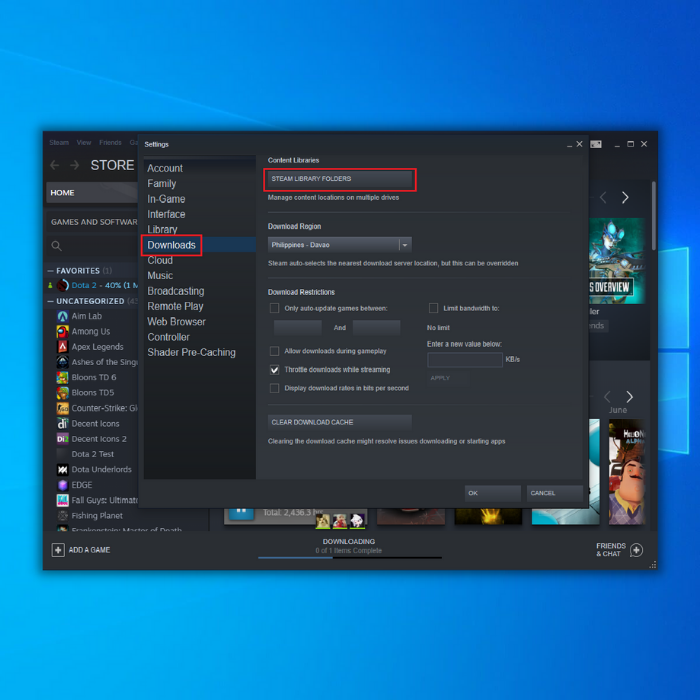Select Interface settings category
The image size is (700, 700).
point(166,214)
